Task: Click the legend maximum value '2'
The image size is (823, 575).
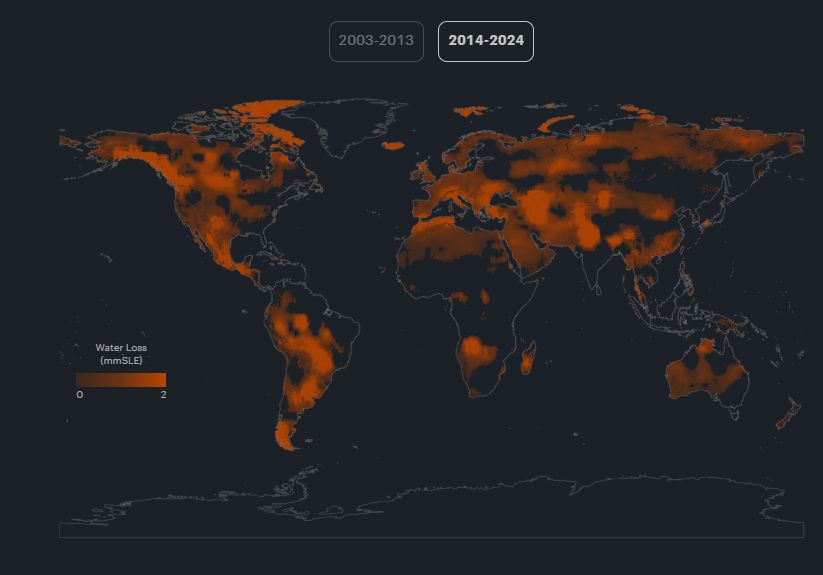Action: tap(163, 395)
